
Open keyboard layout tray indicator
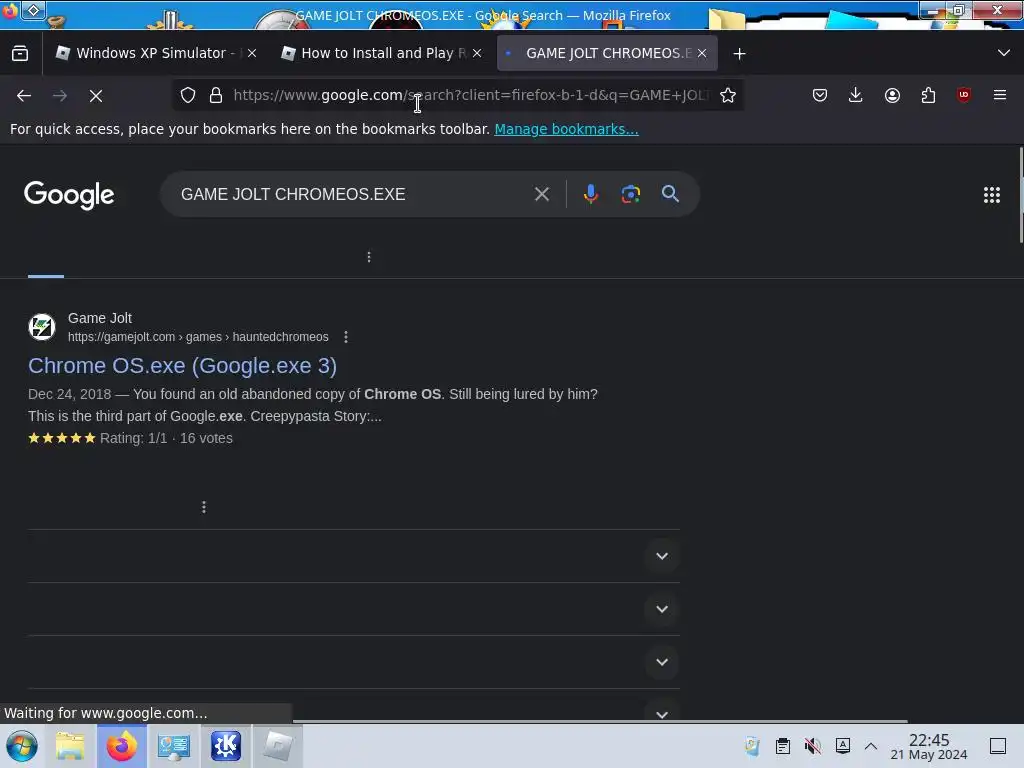tap(842, 746)
